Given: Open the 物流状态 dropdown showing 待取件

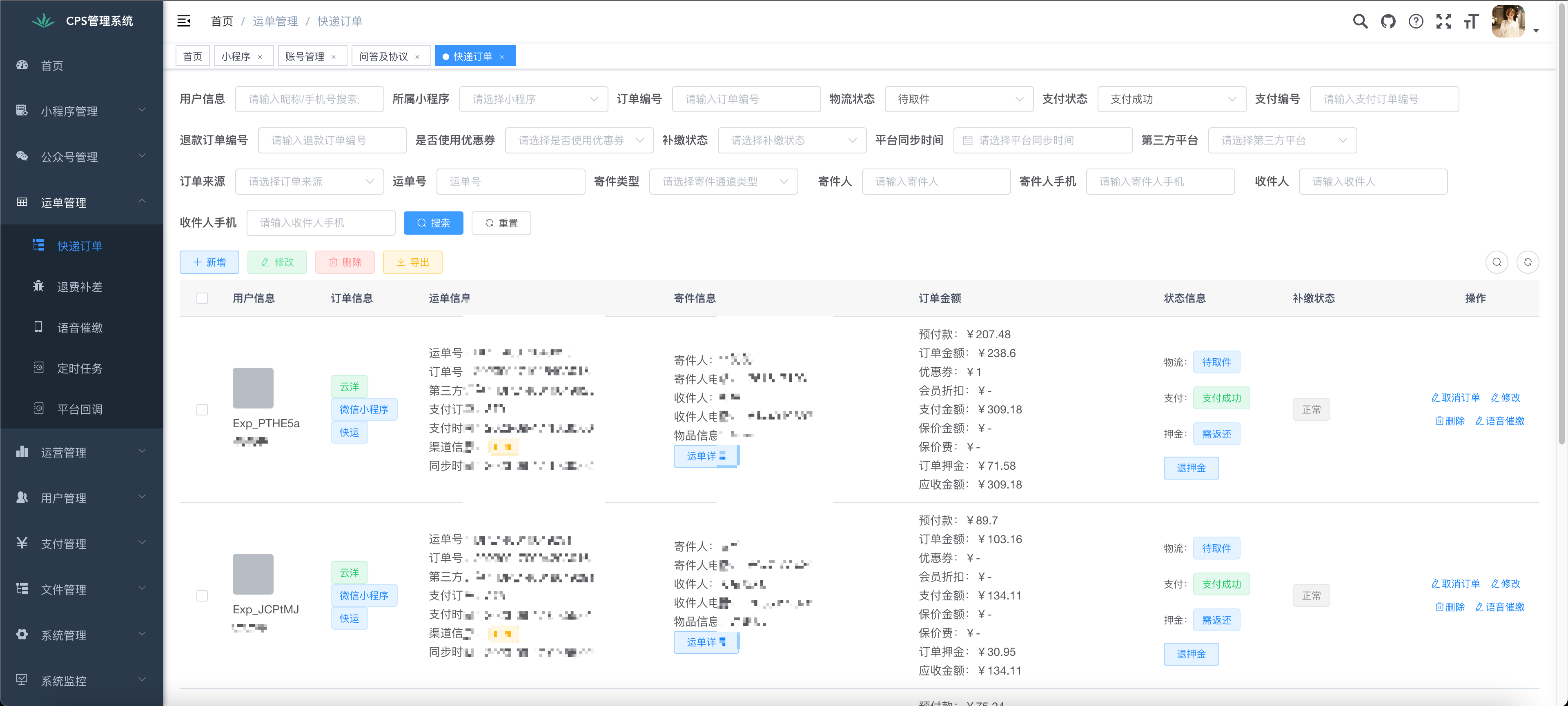Looking at the screenshot, I should 959,99.
